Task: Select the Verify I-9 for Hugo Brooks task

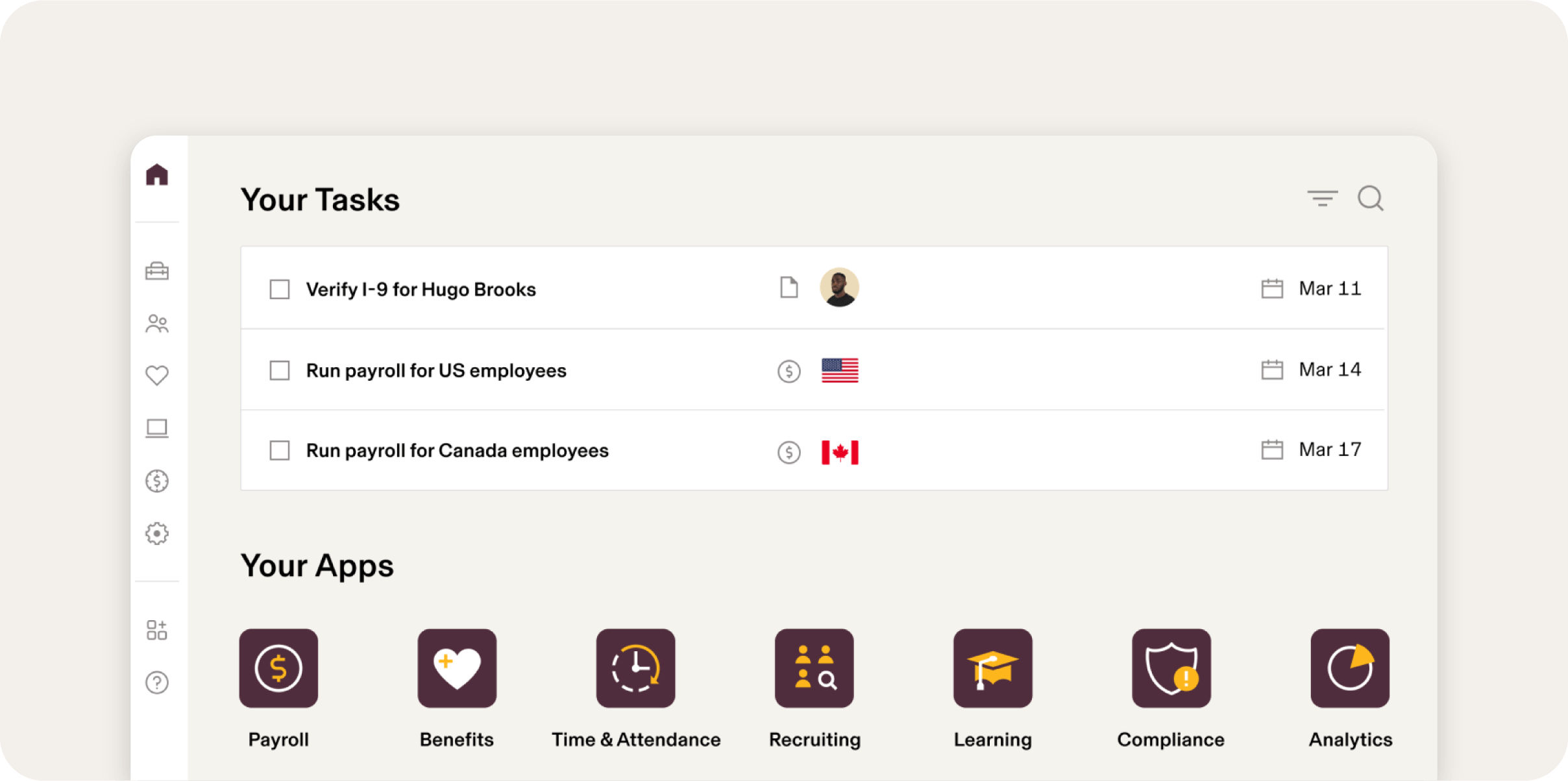Action: click(421, 289)
